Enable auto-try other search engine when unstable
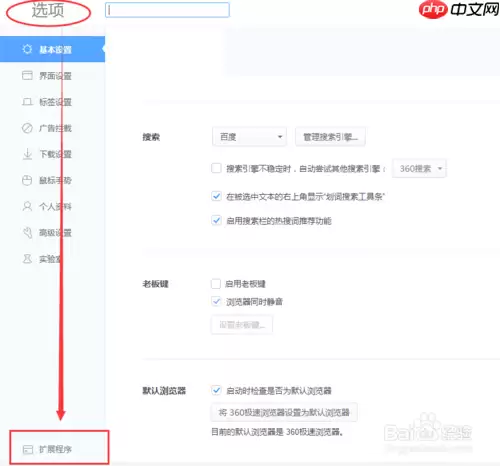 pos(216,168)
